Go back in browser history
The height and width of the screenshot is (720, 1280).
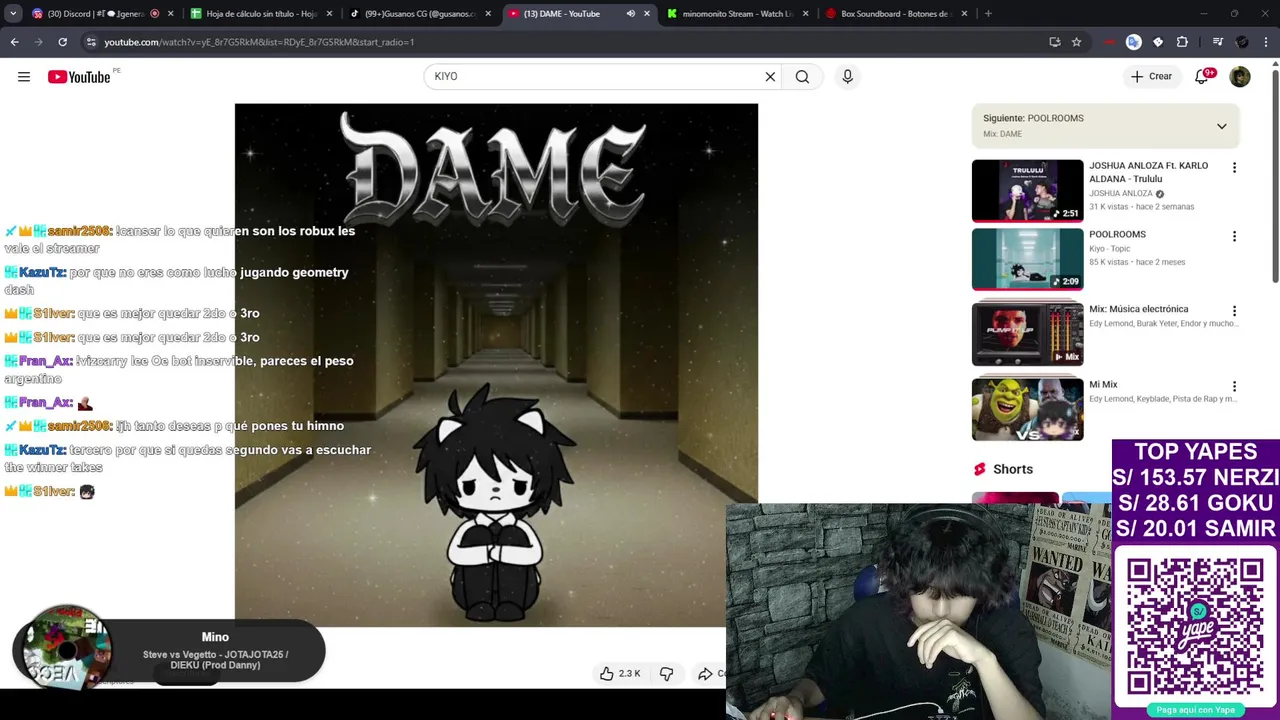coord(14,42)
